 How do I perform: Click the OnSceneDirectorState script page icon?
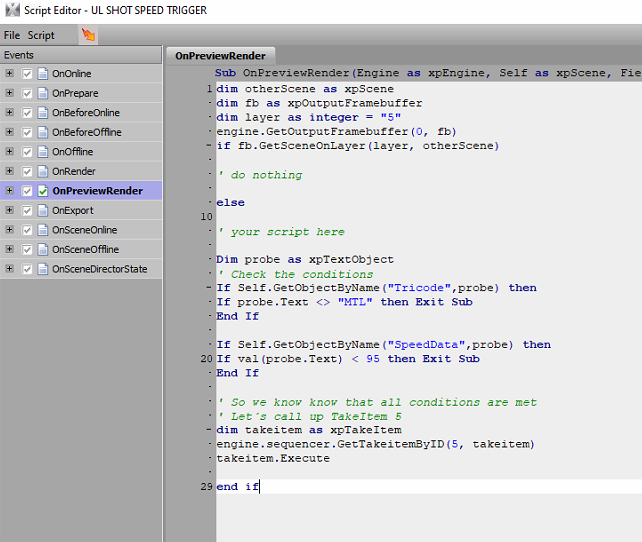tap(43, 269)
